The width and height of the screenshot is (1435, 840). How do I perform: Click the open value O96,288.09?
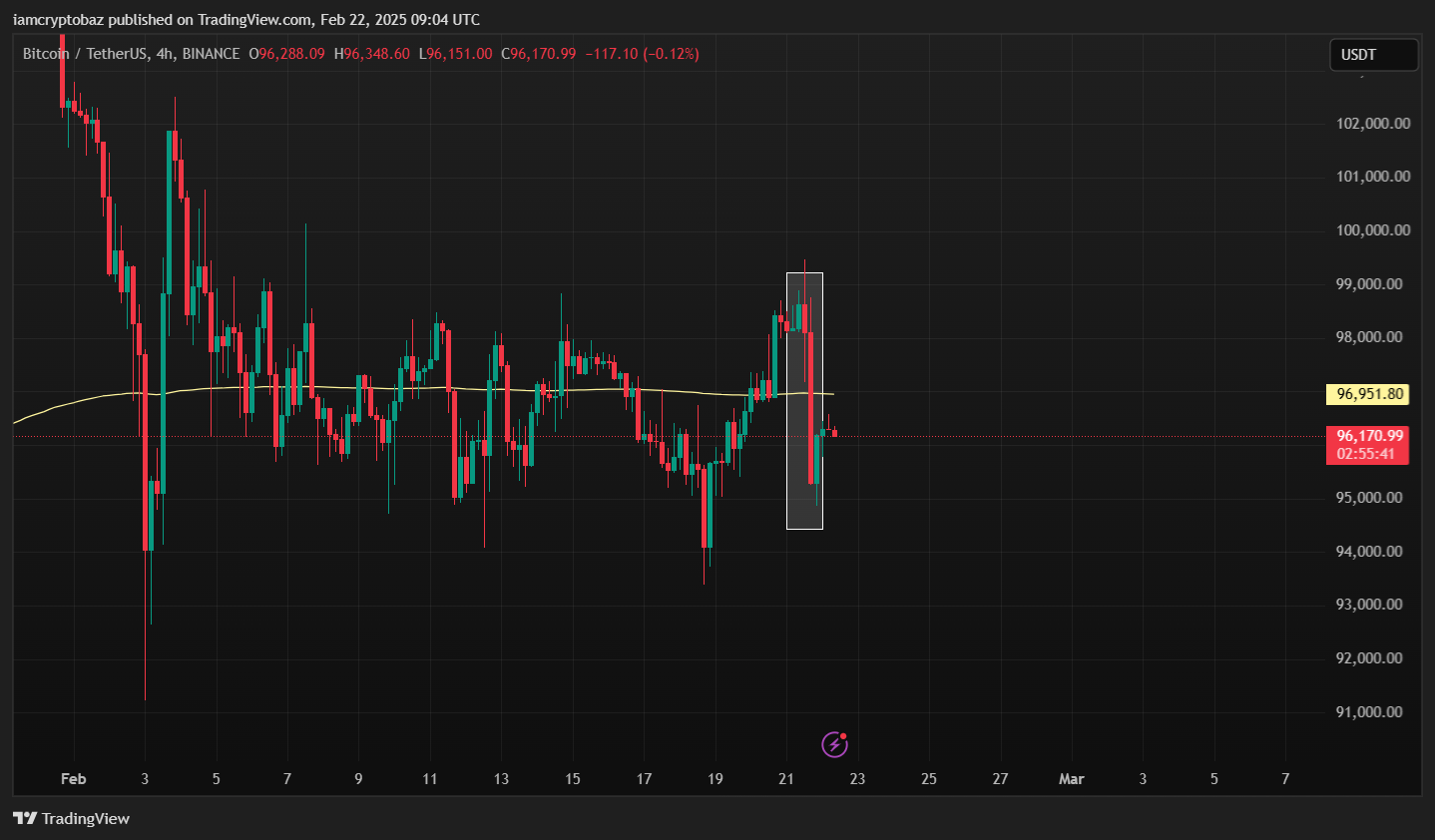coord(286,54)
